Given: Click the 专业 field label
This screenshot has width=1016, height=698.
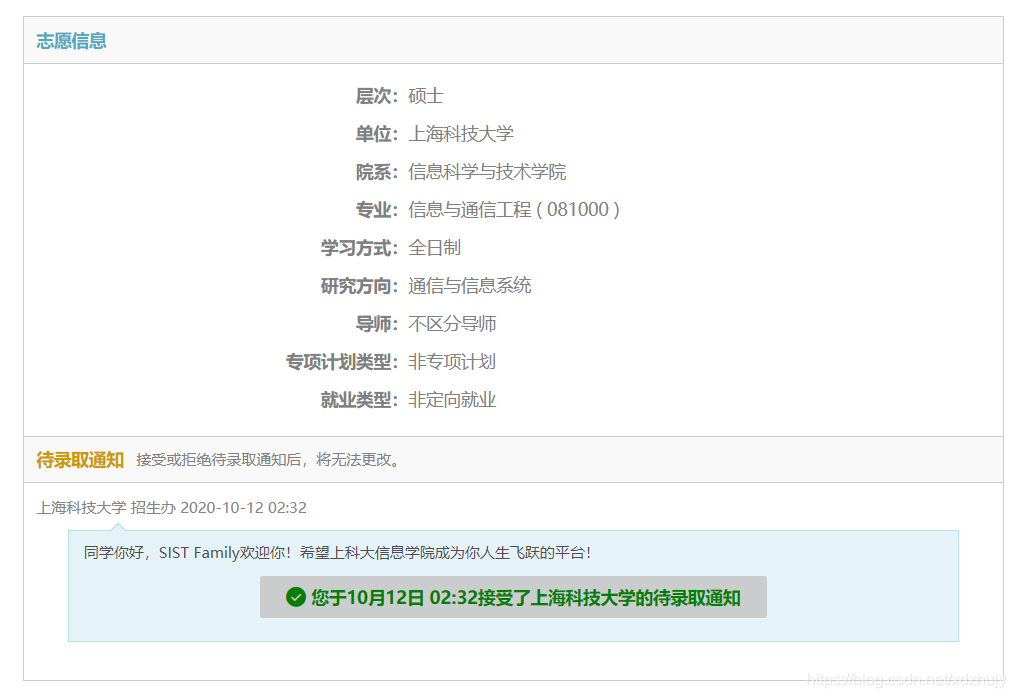Looking at the screenshot, I should click(376, 210).
